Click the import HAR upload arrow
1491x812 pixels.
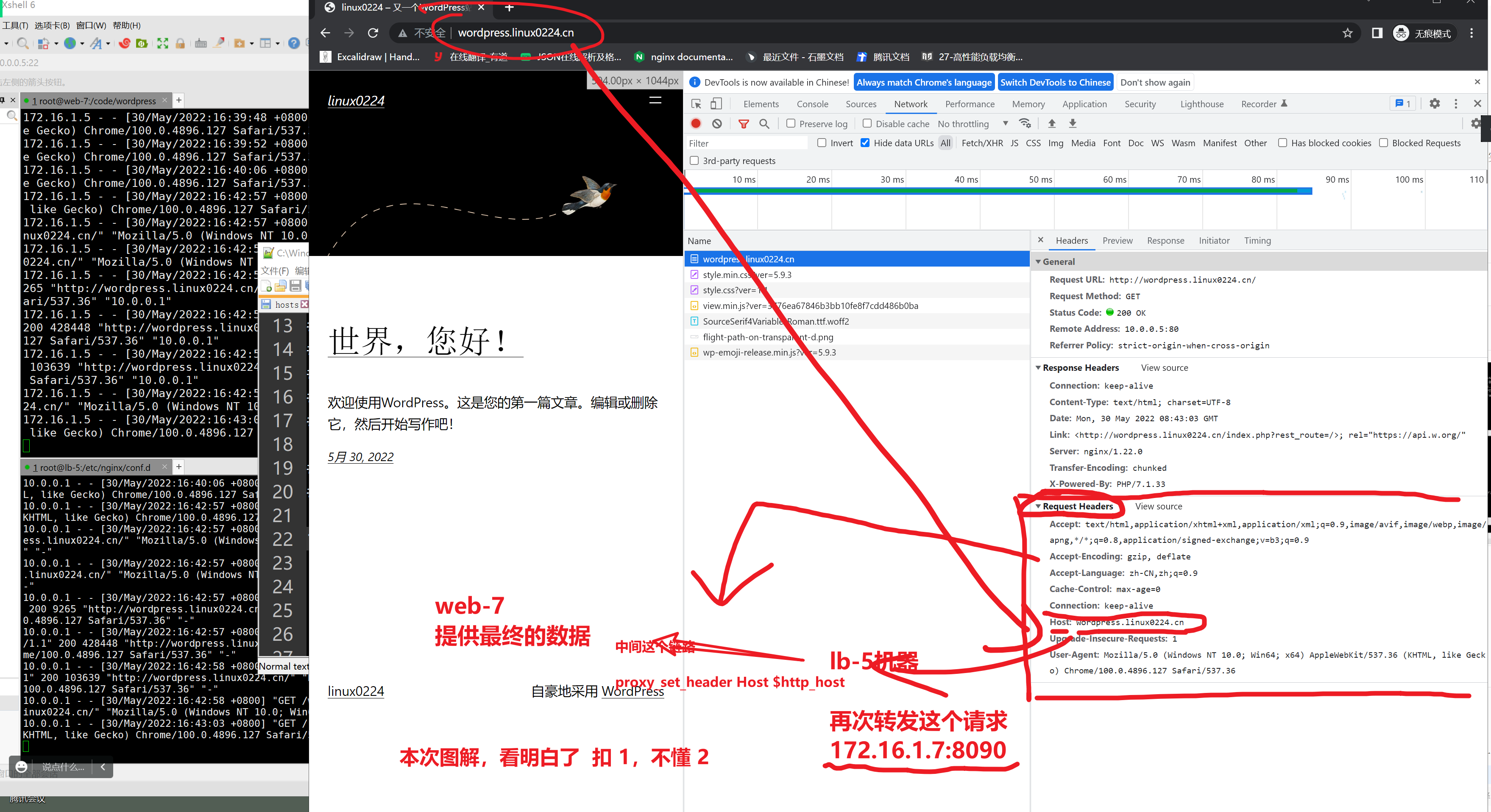point(1052,123)
